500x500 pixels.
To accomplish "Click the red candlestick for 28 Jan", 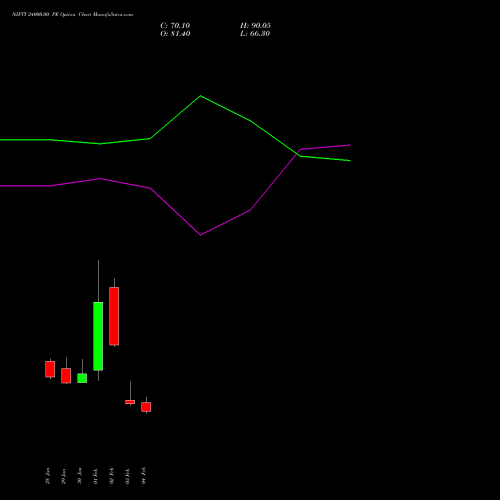I will coord(50,369).
